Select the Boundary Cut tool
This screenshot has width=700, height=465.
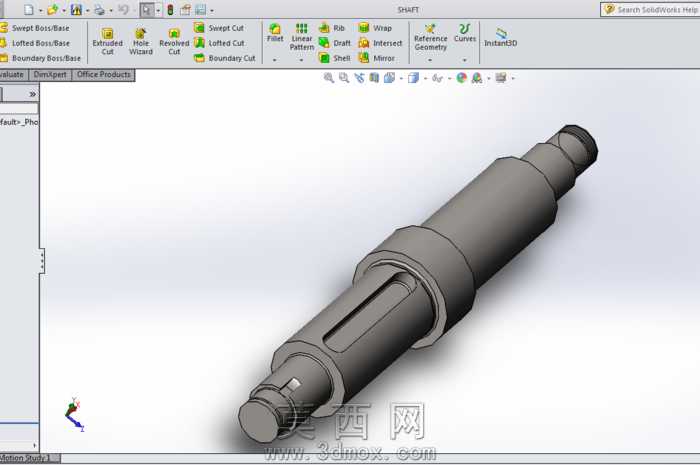(x=225, y=58)
